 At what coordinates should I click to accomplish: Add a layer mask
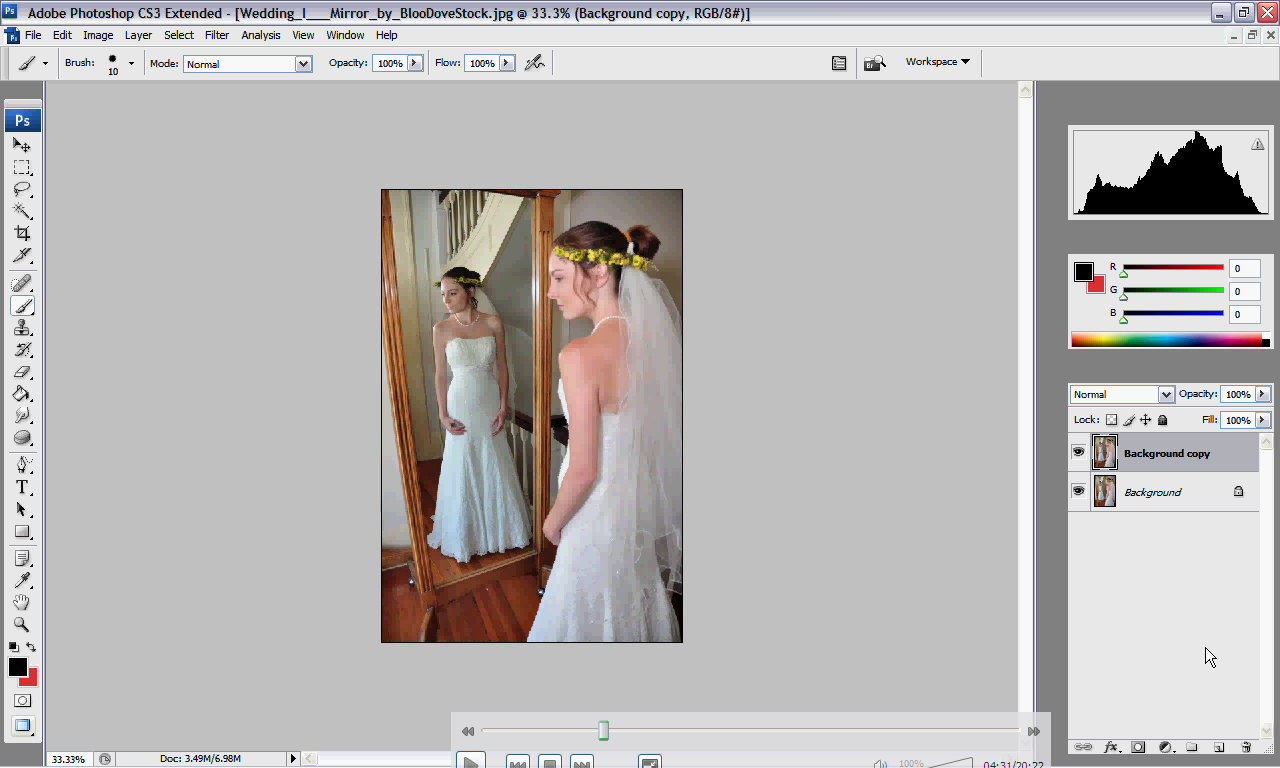click(x=1138, y=747)
